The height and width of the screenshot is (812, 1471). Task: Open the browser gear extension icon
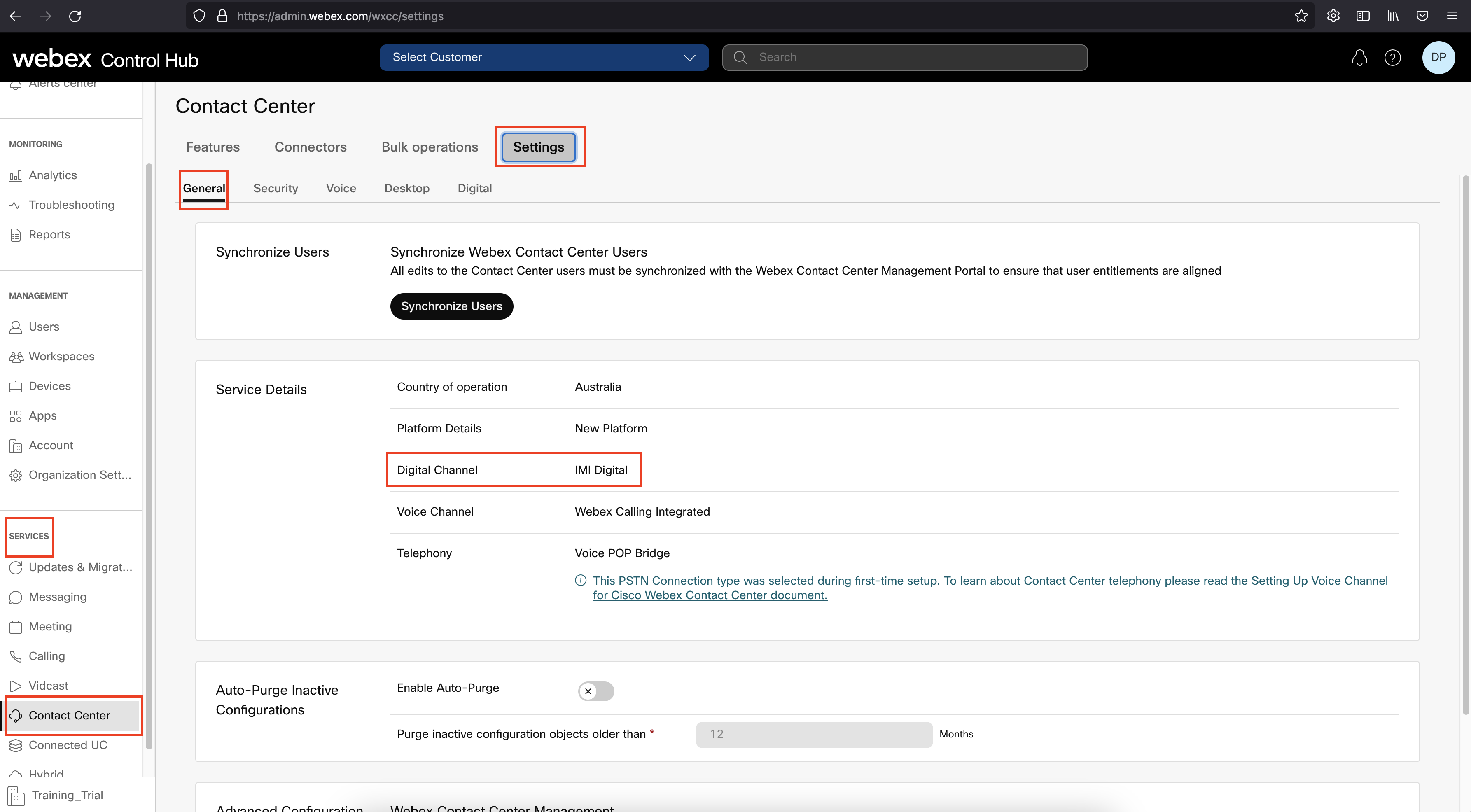[x=1333, y=16]
